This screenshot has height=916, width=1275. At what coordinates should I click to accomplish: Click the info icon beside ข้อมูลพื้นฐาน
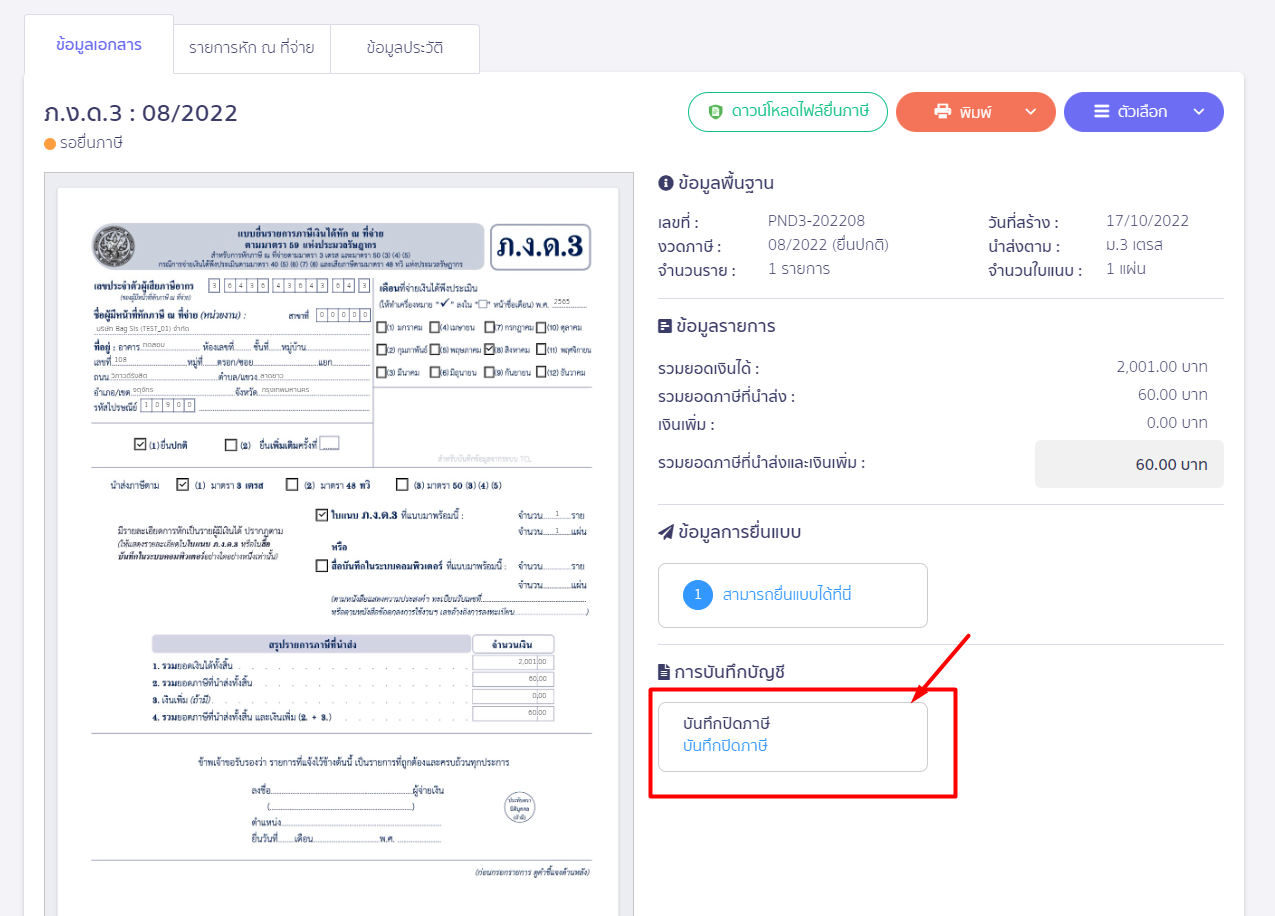(665, 183)
